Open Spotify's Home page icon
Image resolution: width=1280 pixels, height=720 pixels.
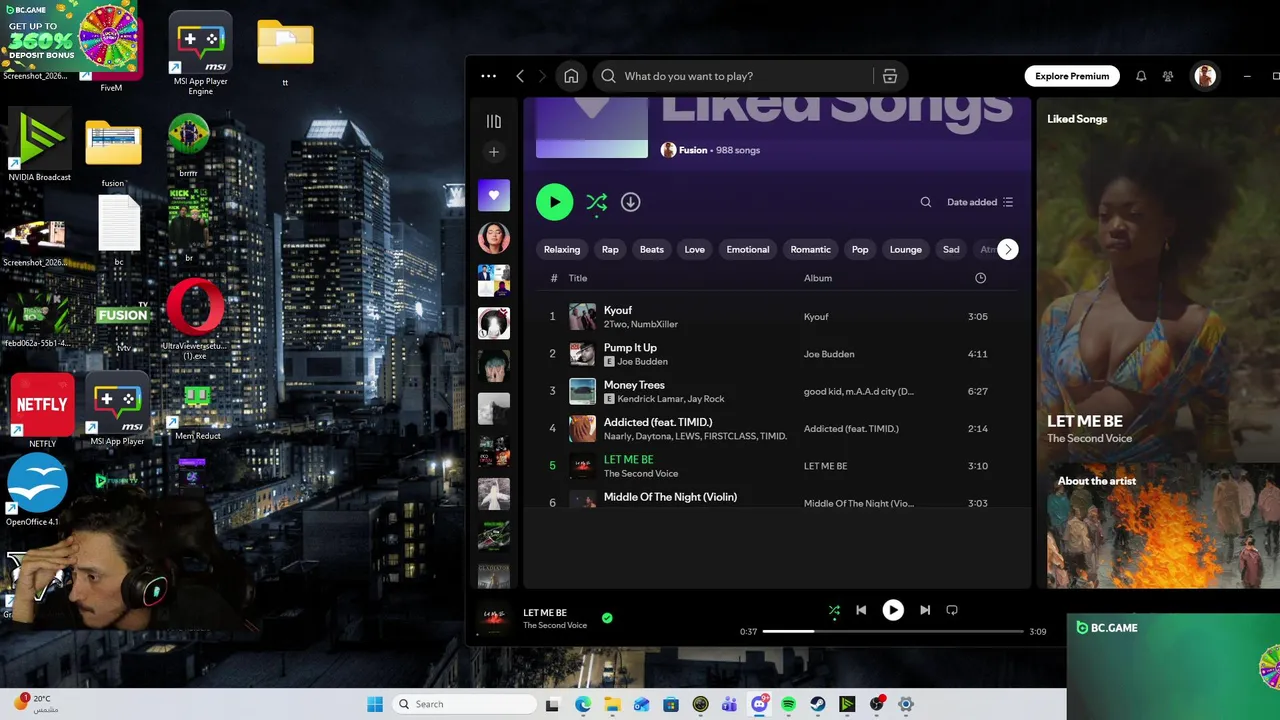pyautogui.click(x=571, y=76)
